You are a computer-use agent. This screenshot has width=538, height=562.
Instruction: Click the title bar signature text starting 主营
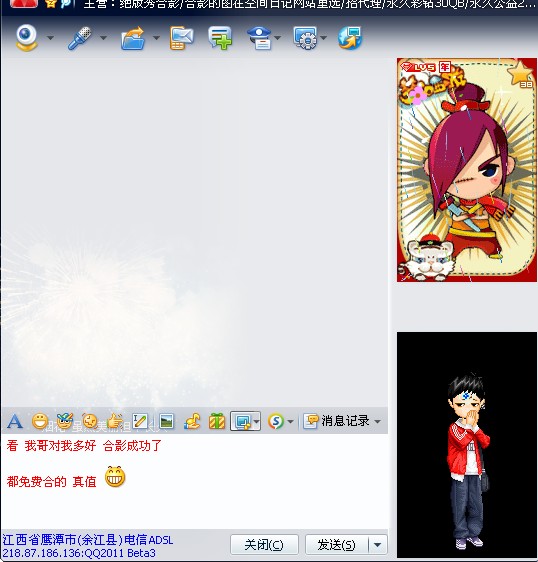(x=310, y=4)
